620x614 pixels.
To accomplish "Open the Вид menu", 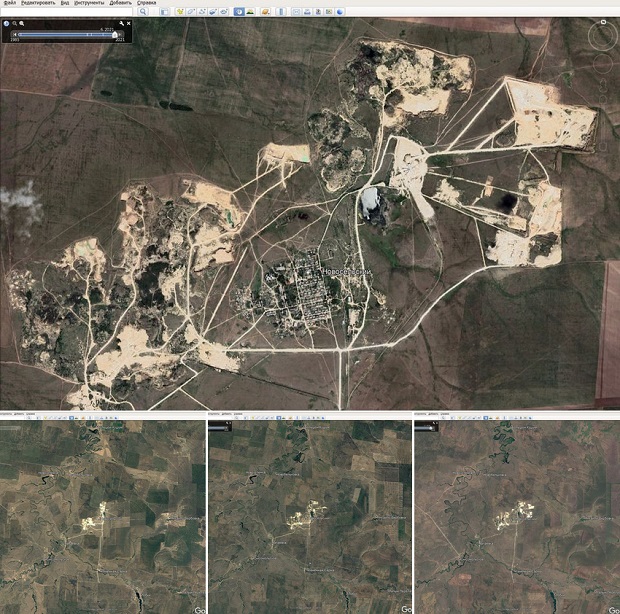I will [x=65, y=3].
